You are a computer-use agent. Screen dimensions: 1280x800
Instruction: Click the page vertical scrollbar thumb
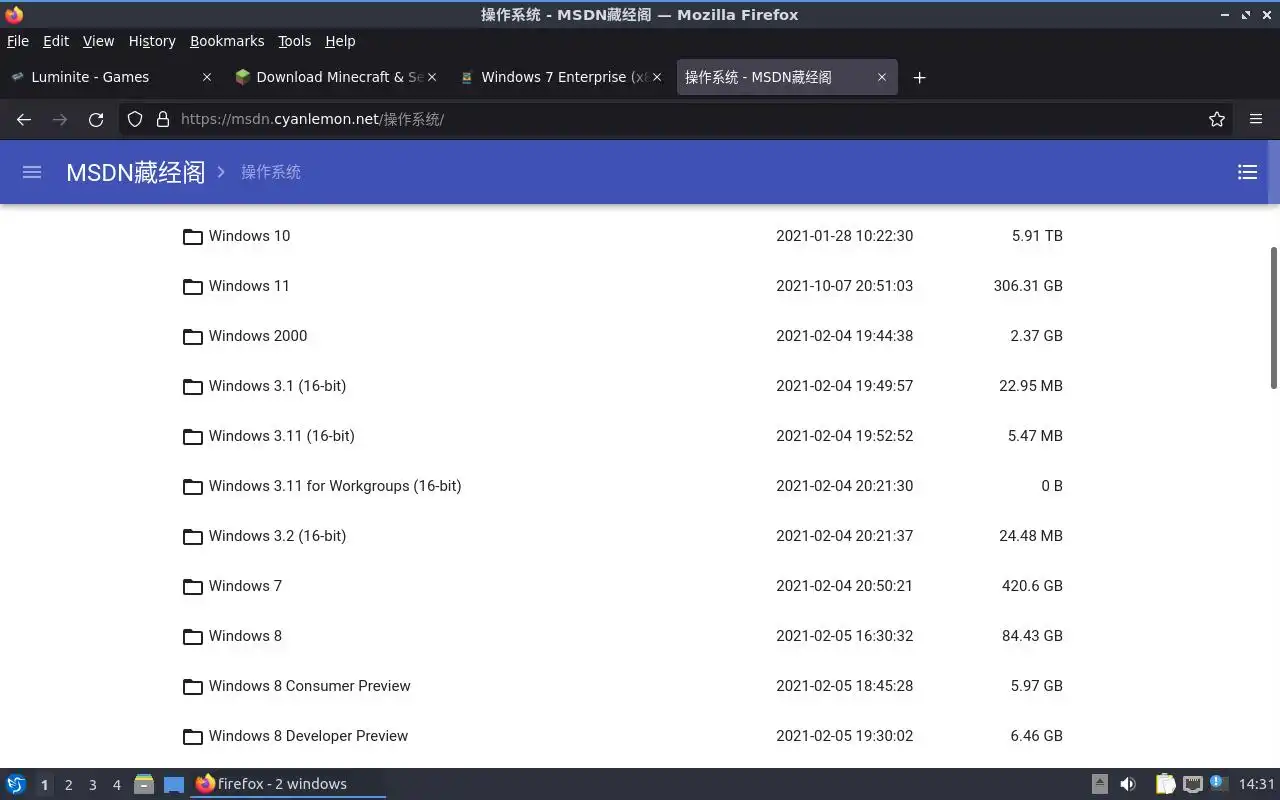(1274, 318)
